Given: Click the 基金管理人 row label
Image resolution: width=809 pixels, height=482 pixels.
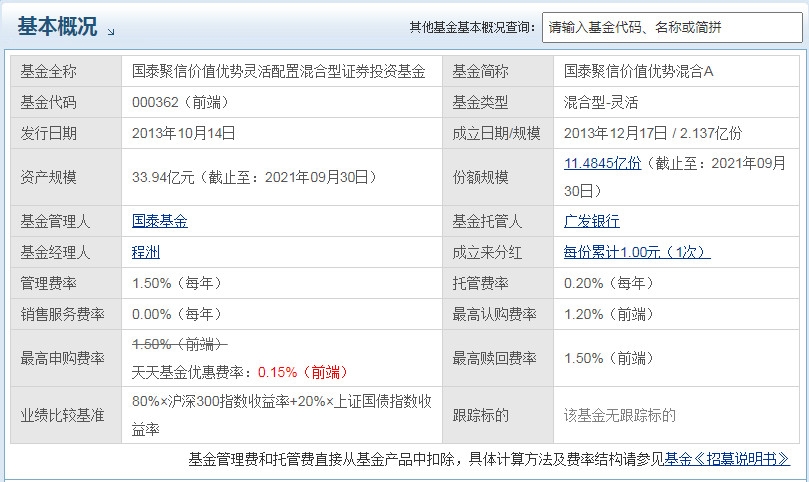Looking at the screenshot, I should coord(55,221).
